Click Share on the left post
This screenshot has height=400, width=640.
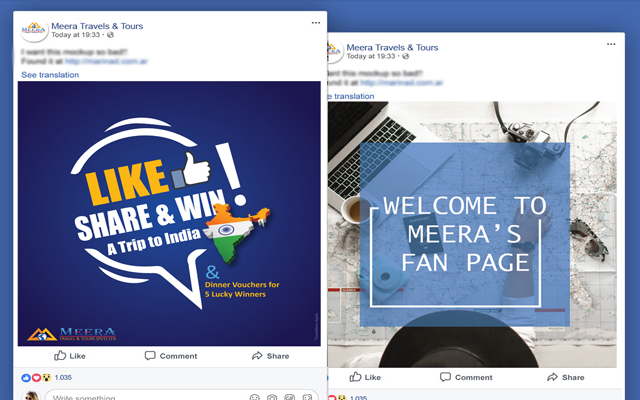coord(270,356)
